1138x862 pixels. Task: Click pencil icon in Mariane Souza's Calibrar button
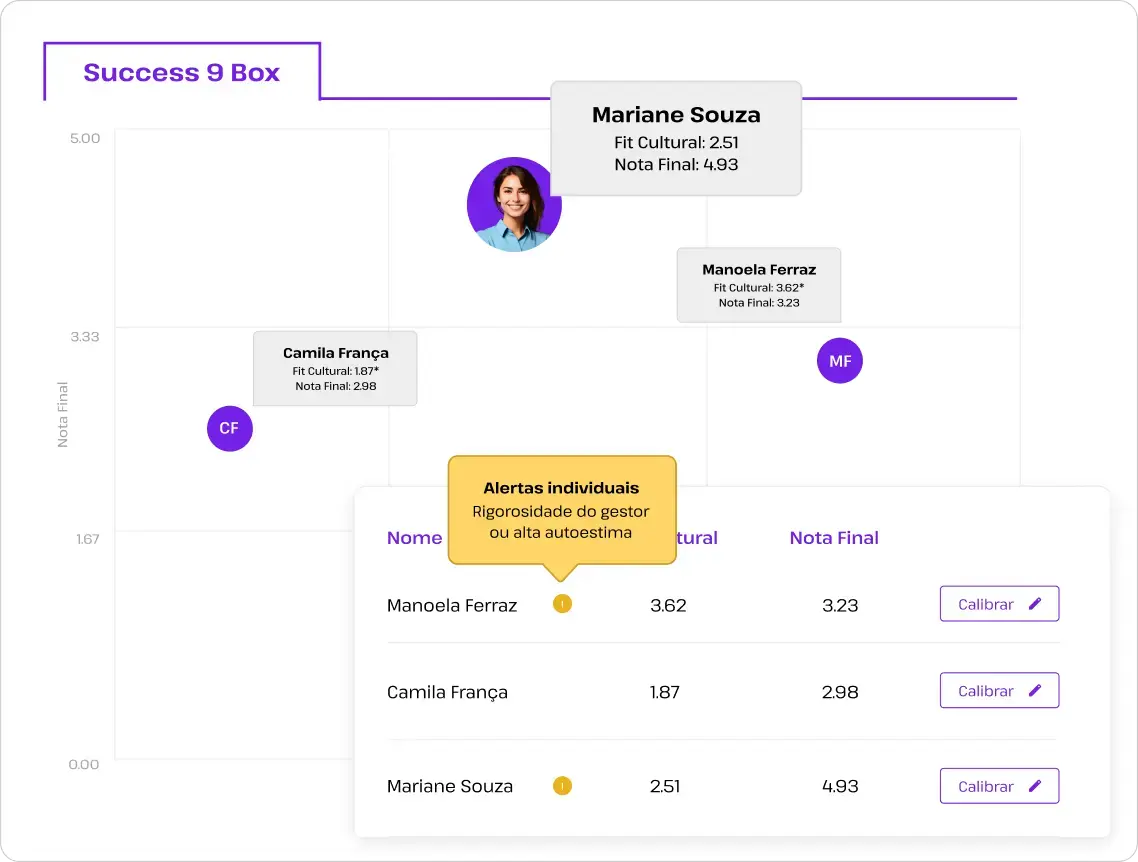coord(1035,786)
